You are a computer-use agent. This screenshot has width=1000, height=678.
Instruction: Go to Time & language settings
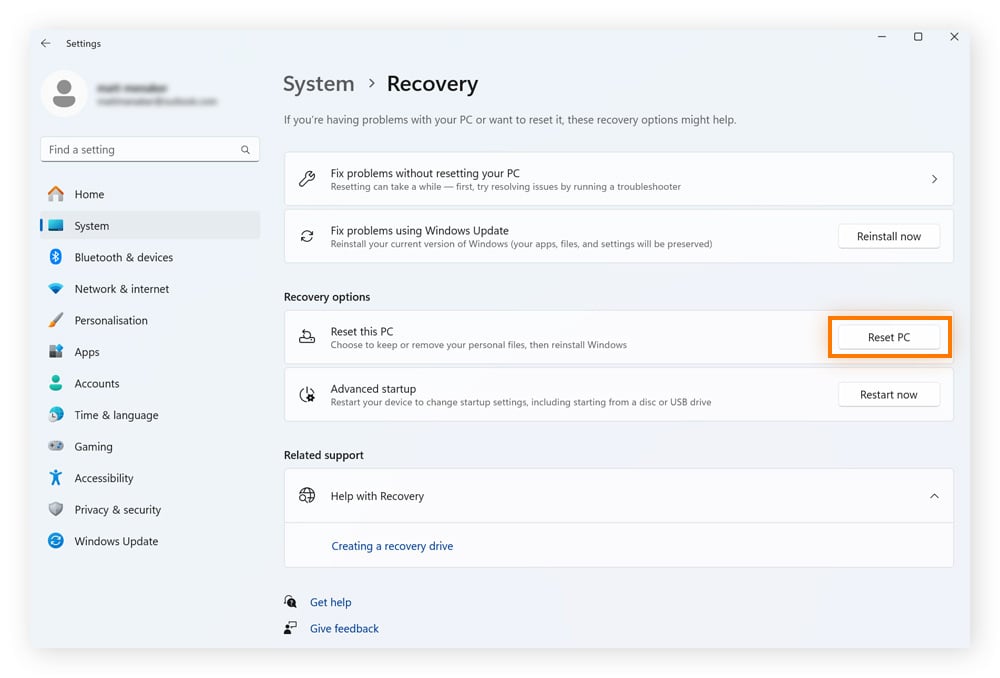pos(116,415)
